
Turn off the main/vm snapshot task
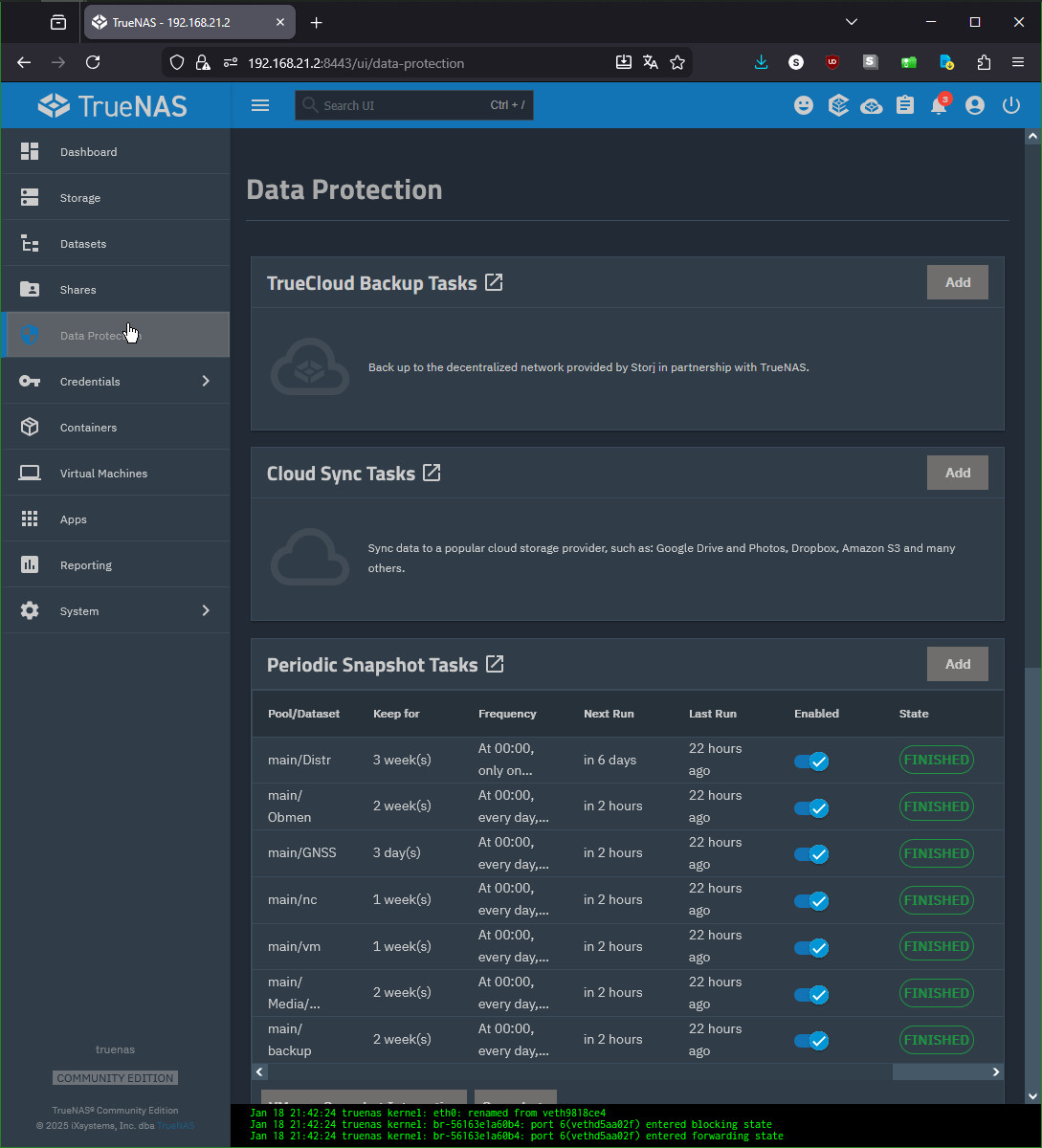pyautogui.click(x=811, y=948)
